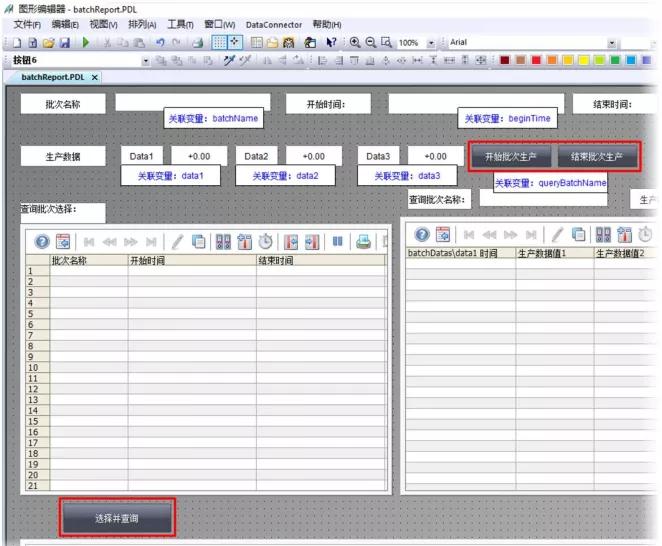The image size is (662, 546).
Task: Click the Data3 +0.00 value field
Action: [435, 156]
